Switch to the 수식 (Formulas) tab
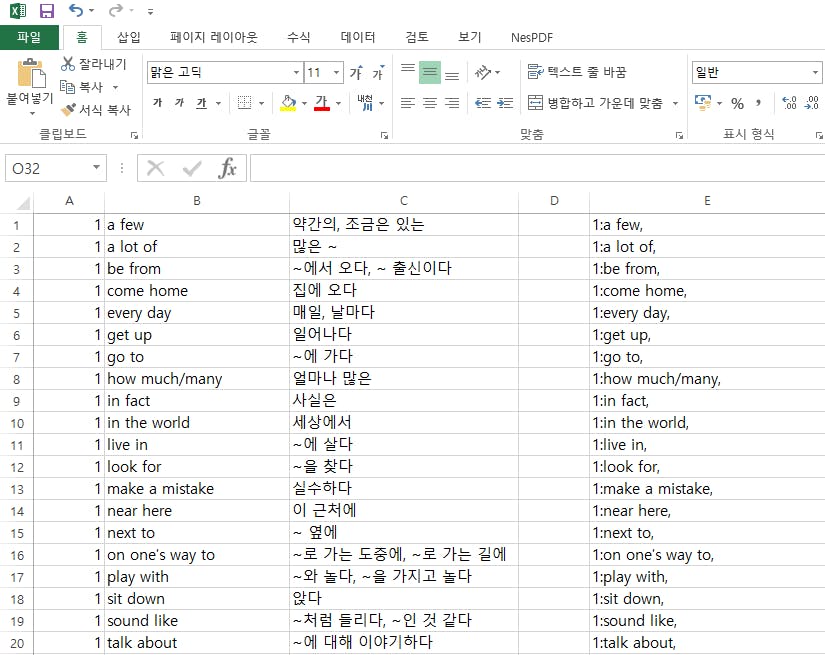825x655 pixels. [298, 37]
